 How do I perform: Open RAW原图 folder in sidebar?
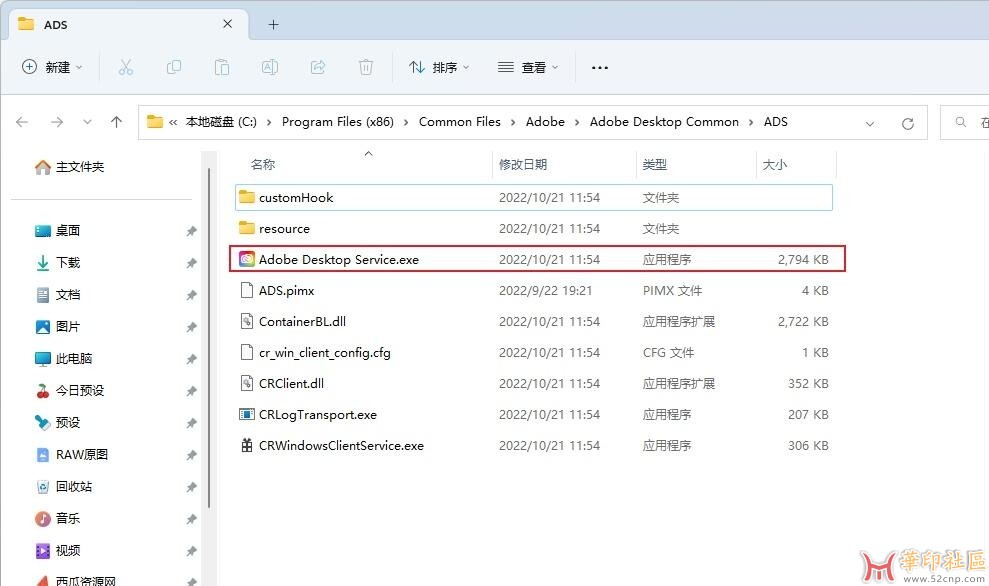coord(71,455)
